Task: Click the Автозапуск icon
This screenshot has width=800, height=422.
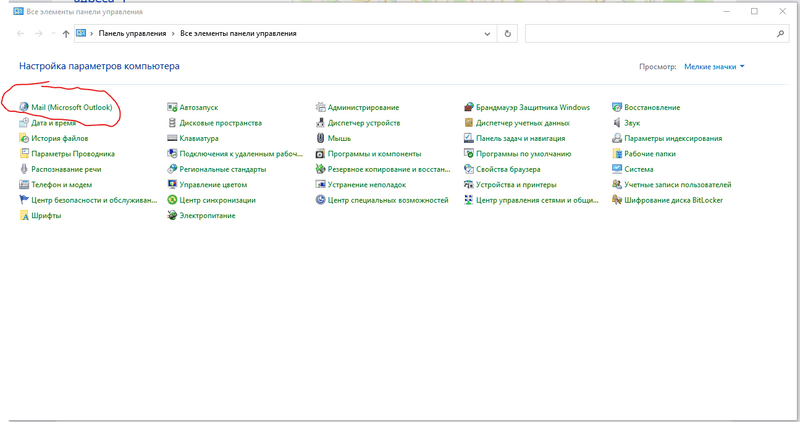Action: pyautogui.click(x=173, y=107)
